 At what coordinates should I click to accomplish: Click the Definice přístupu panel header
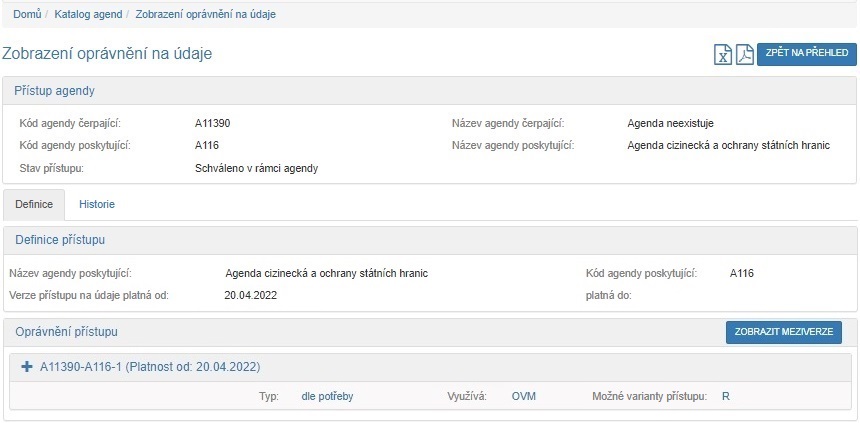60,240
